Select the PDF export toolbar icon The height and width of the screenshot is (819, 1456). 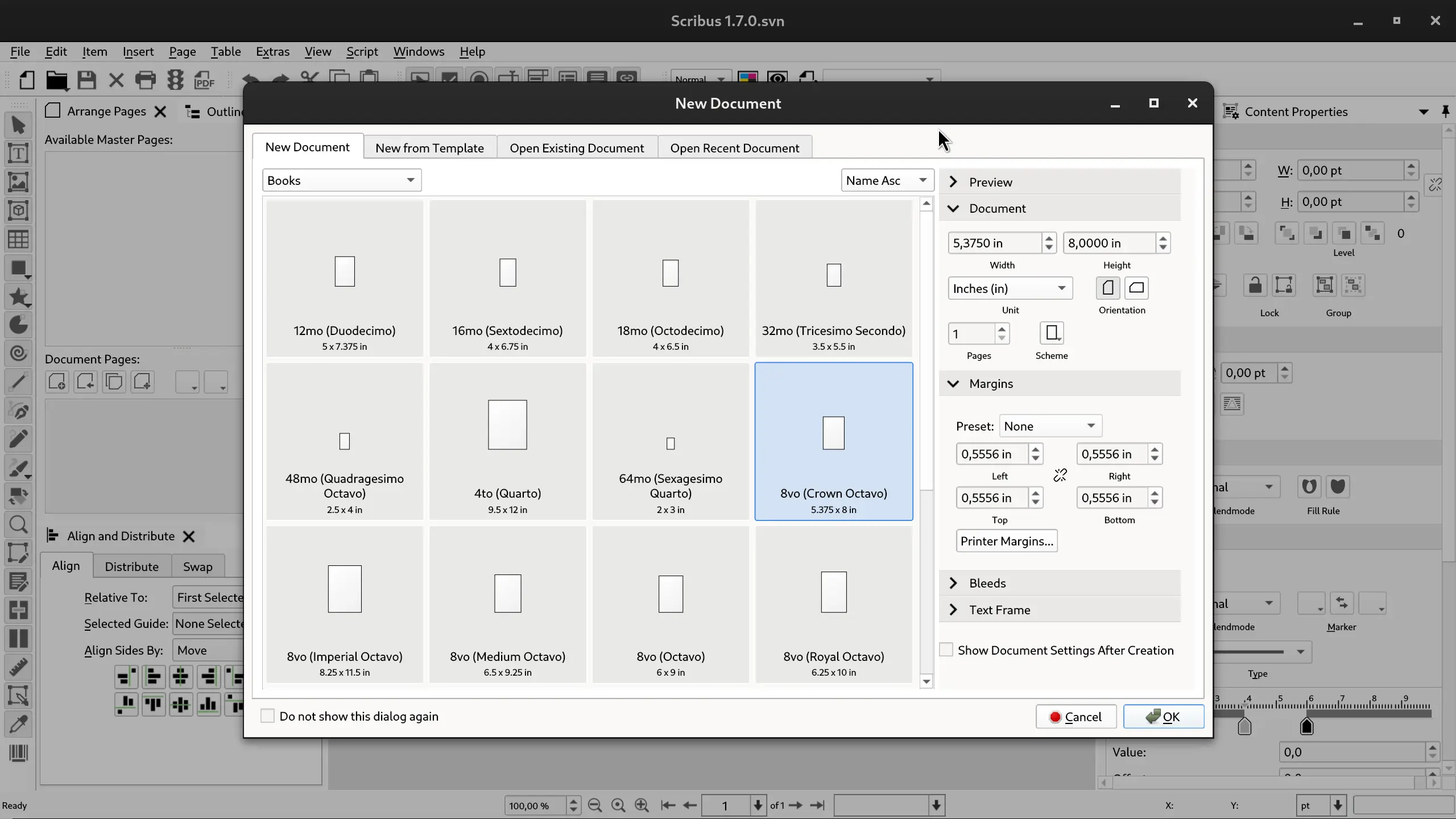(x=204, y=80)
